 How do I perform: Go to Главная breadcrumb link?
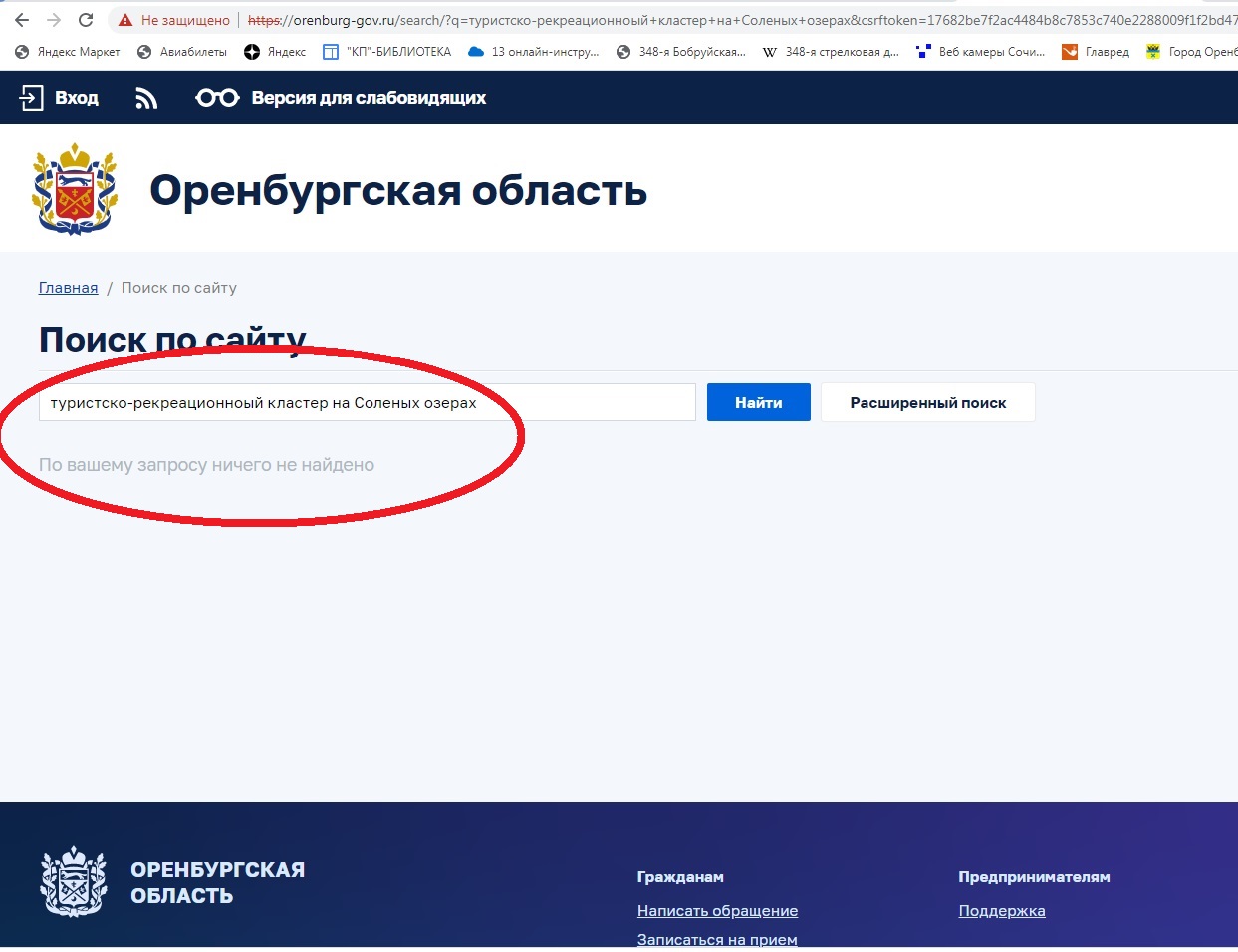(68, 288)
